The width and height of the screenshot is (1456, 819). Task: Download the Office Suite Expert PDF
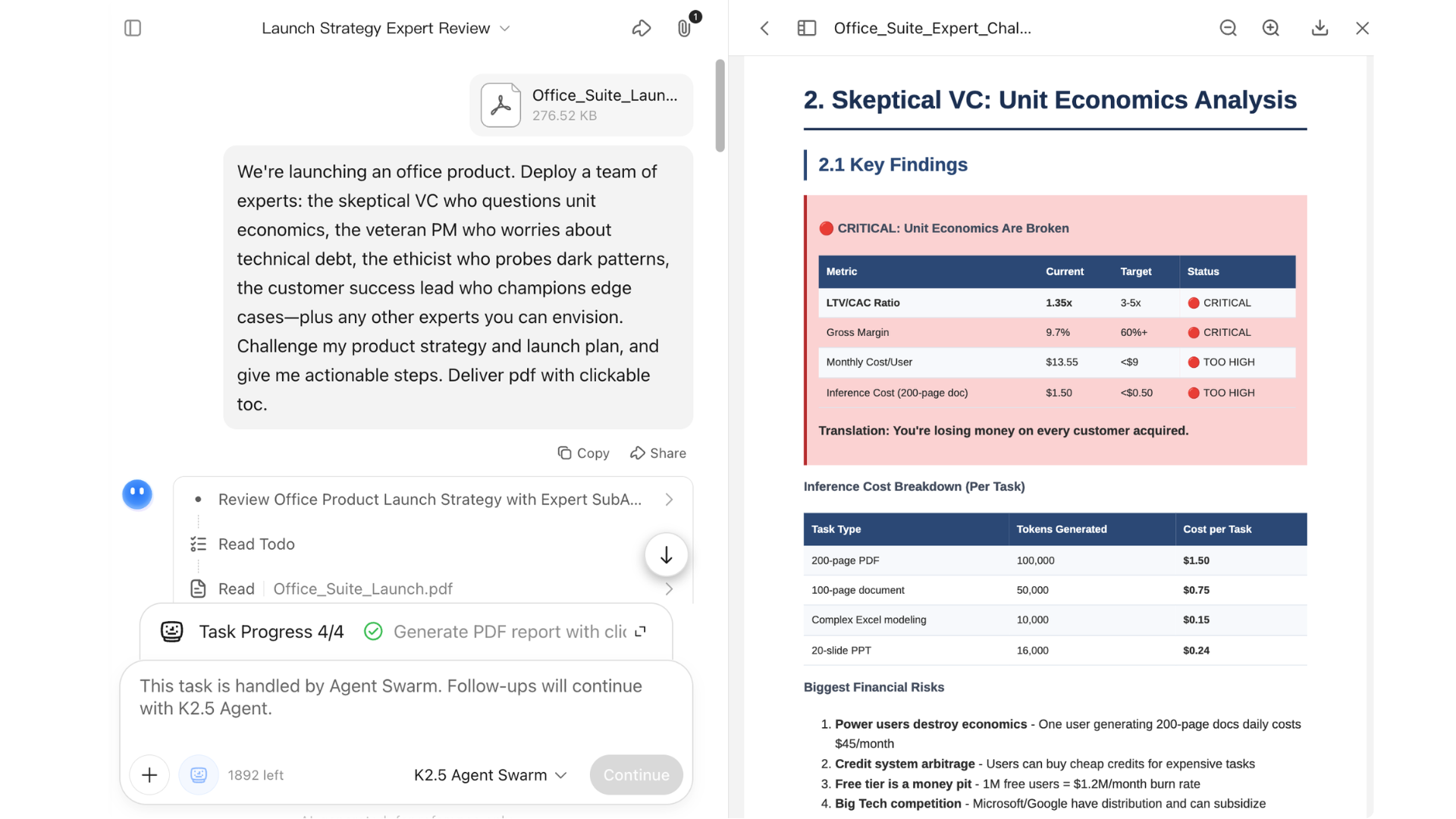[x=1319, y=28]
